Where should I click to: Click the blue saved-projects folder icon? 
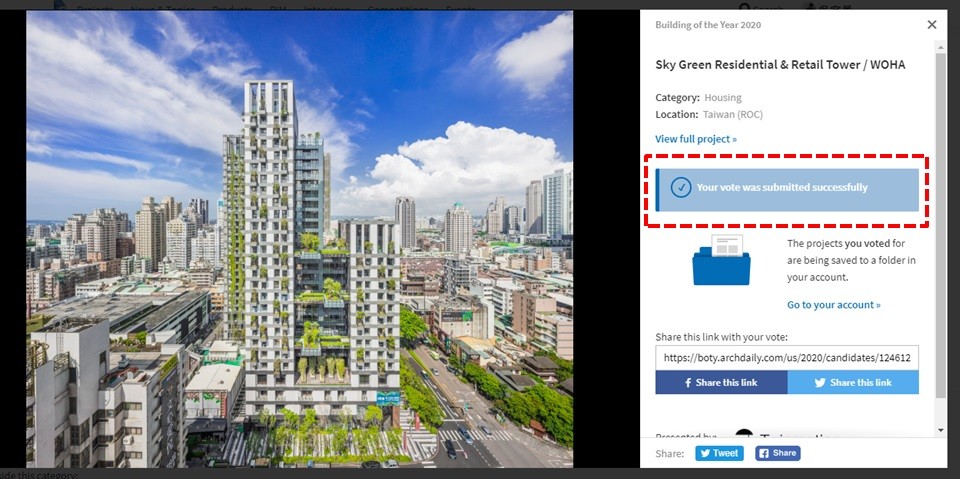click(x=721, y=260)
